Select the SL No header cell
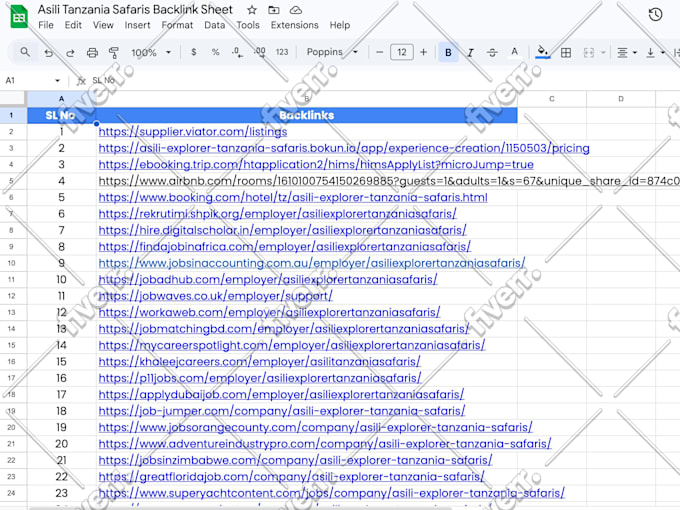 [x=62, y=115]
